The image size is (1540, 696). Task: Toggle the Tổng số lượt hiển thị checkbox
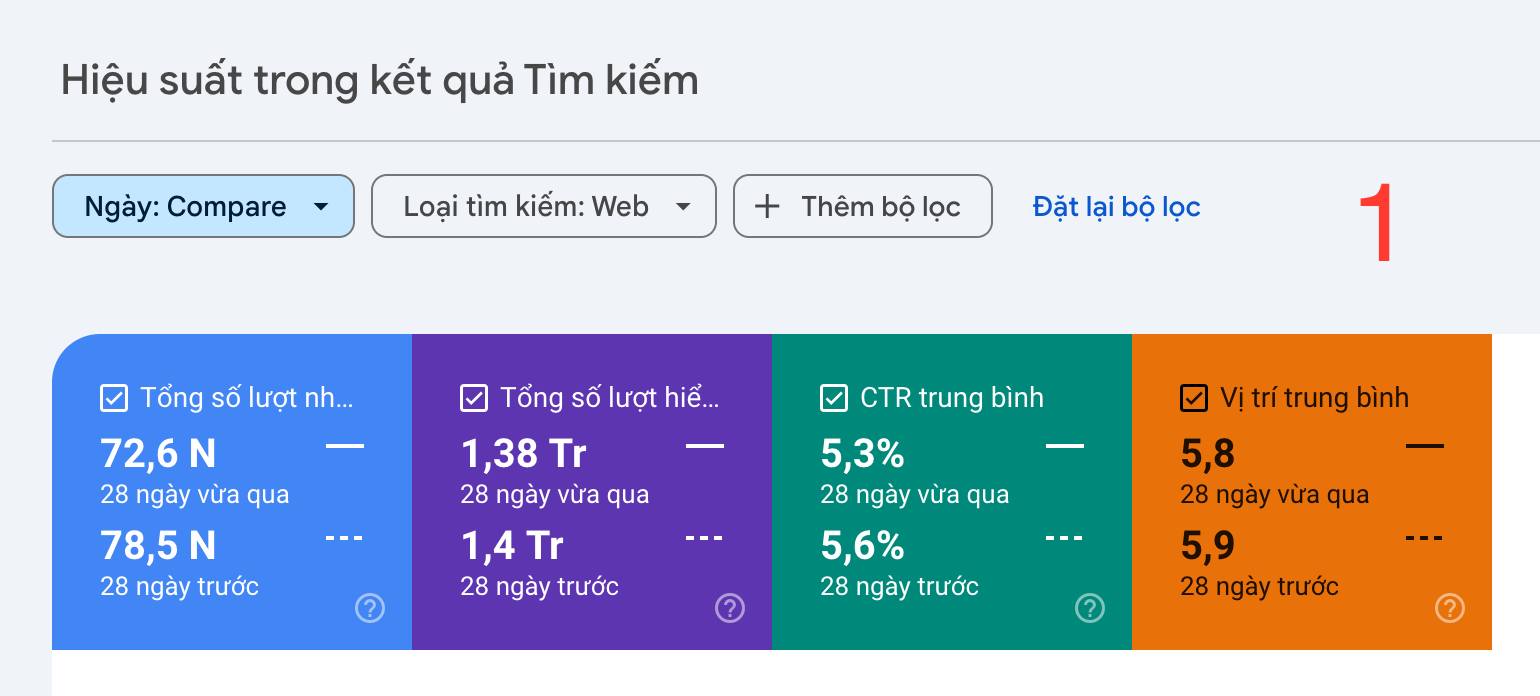[474, 398]
